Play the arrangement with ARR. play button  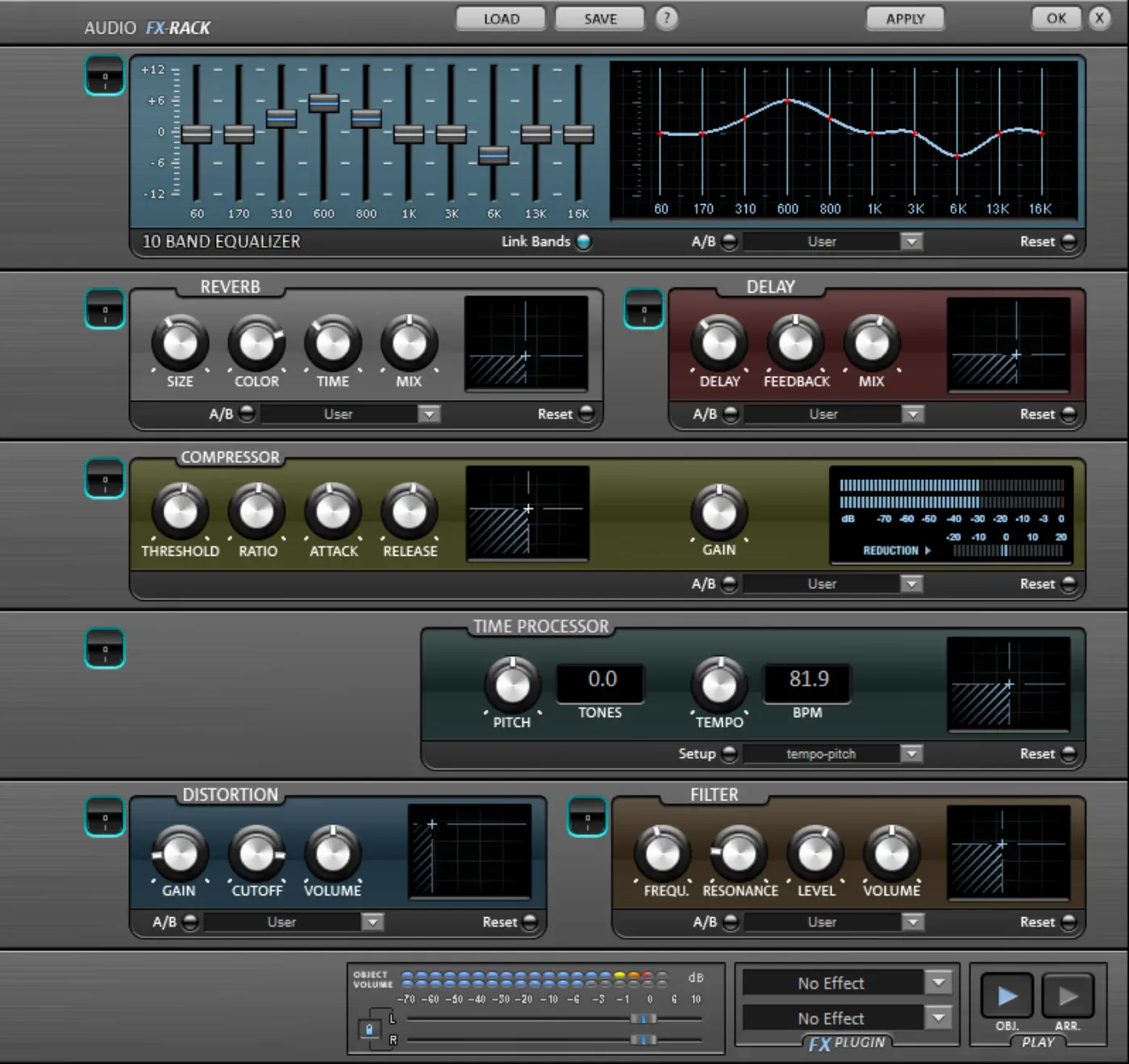pos(1068,996)
